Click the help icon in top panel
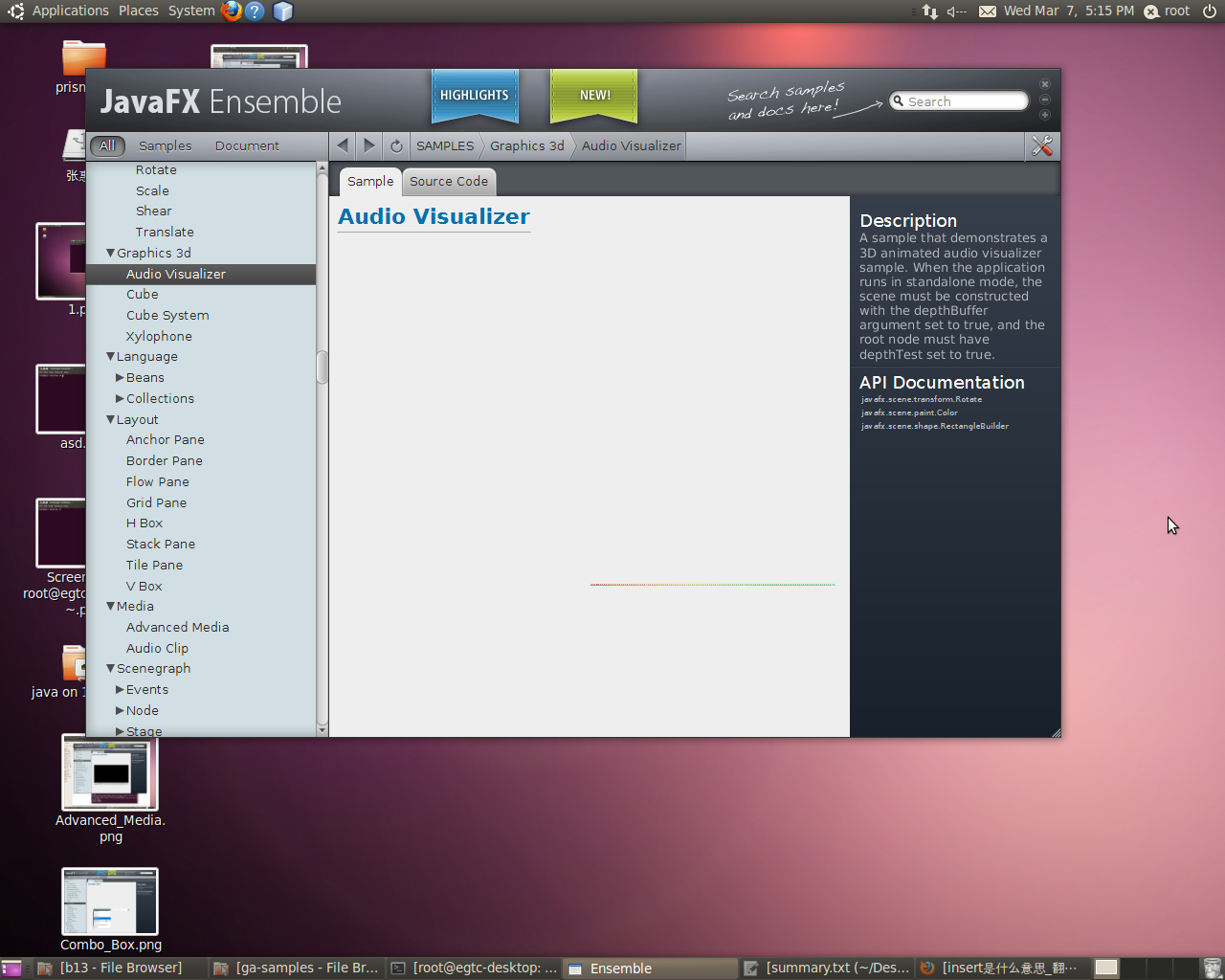This screenshot has height=980, width=1225. [x=255, y=11]
